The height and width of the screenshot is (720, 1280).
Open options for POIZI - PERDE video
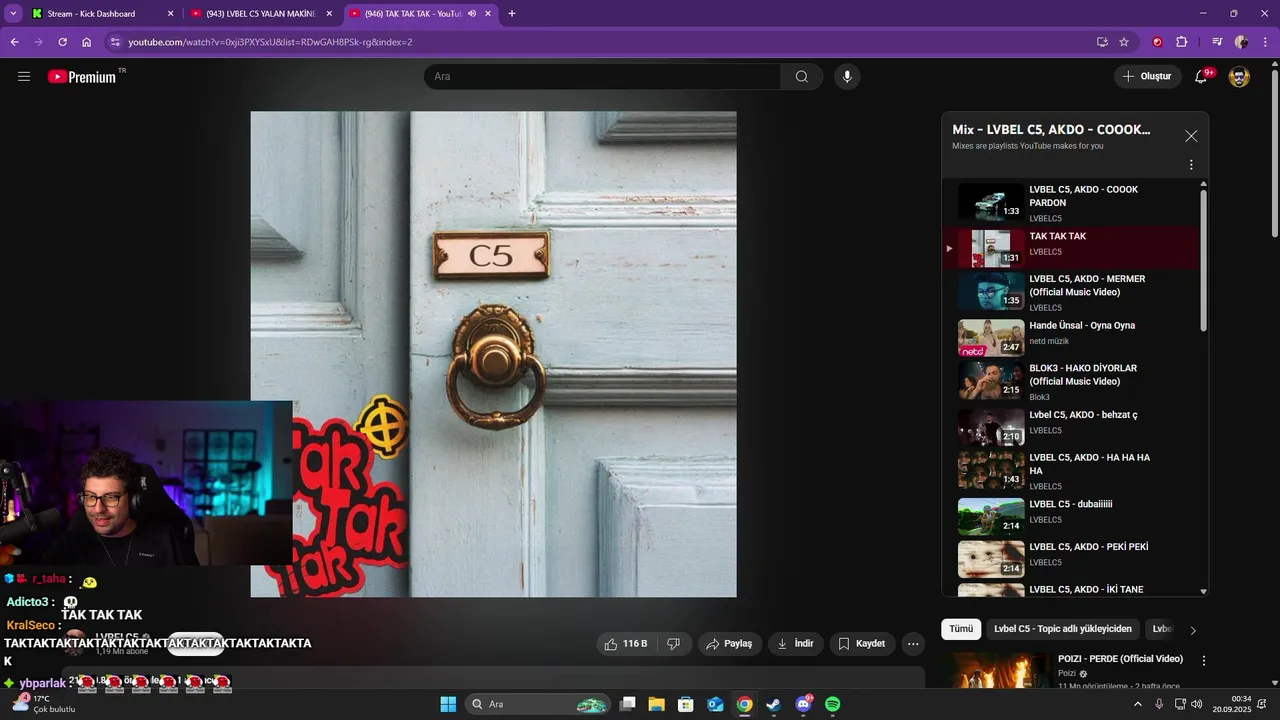tap(1204, 661)
